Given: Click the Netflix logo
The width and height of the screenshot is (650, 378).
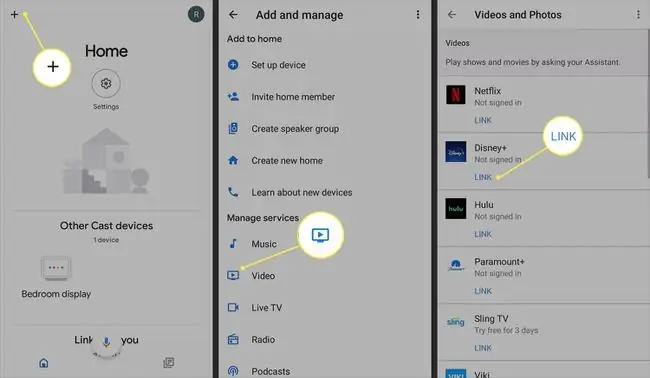Looking at the screenshot, I should pyautogui.click(x=456, y=94).
